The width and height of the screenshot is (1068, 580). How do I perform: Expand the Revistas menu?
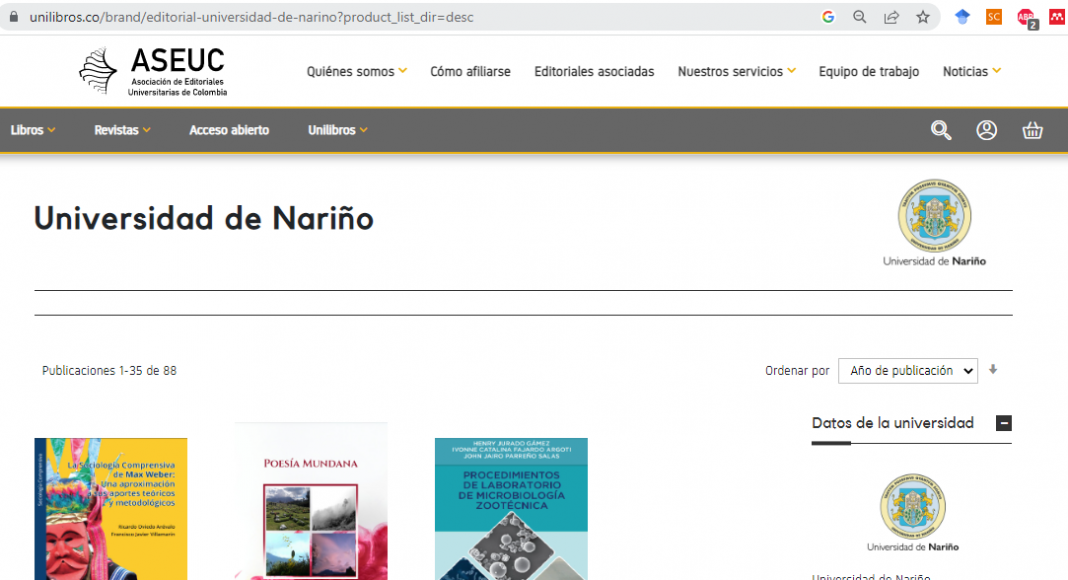click(123, 130)
